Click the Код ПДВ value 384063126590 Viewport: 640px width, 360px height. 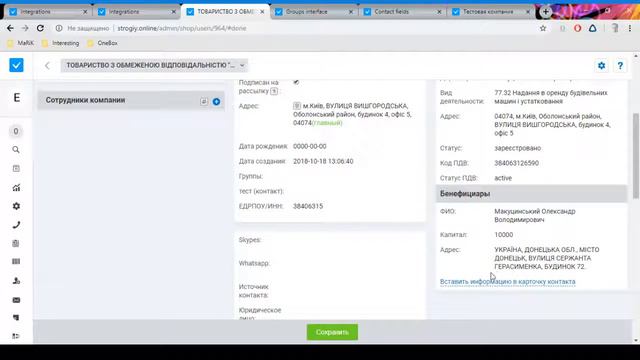[x=516, y=163]
